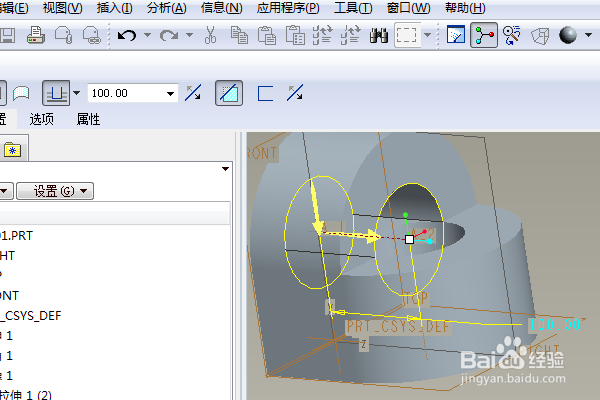
Task: Open the model tree panel dropdown arrow
Action: [x=225, y=169]
